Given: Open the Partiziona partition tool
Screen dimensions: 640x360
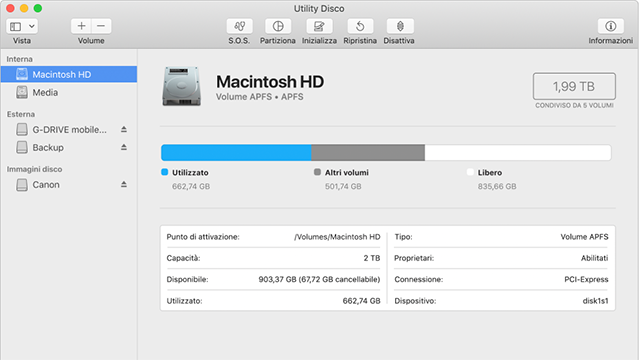Looking at the screenshot, I should pyautogui.click(x=278, y=27).
